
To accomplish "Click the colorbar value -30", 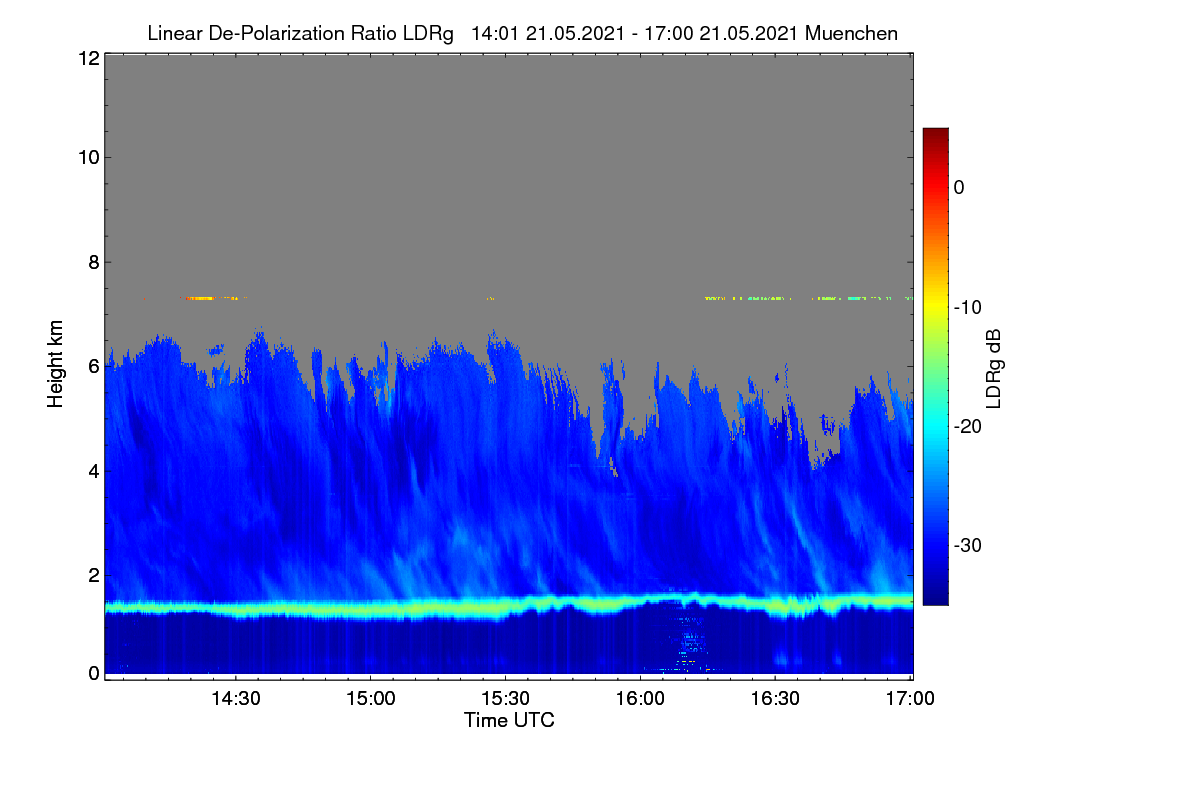I will (x=969, y=545).
